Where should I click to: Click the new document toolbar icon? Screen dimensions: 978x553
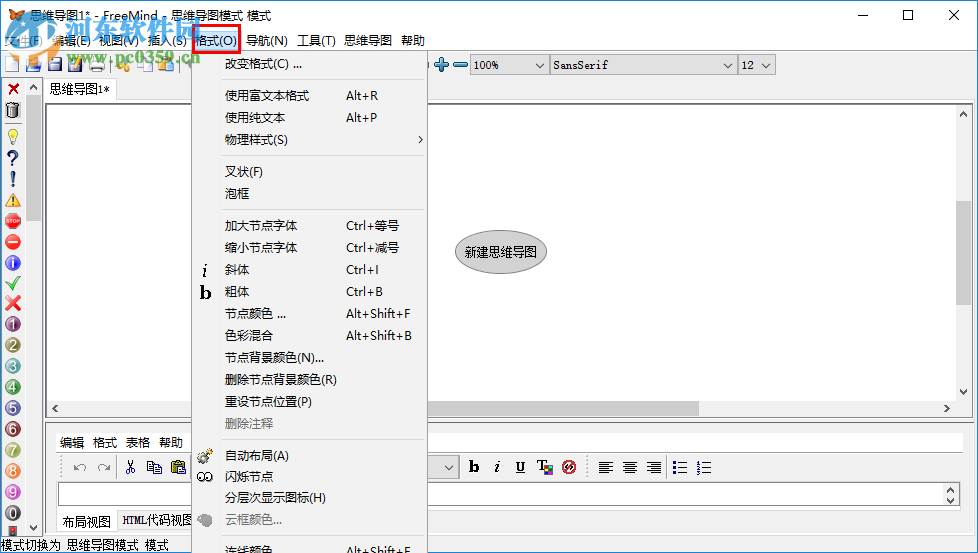(x=12, y=64)
